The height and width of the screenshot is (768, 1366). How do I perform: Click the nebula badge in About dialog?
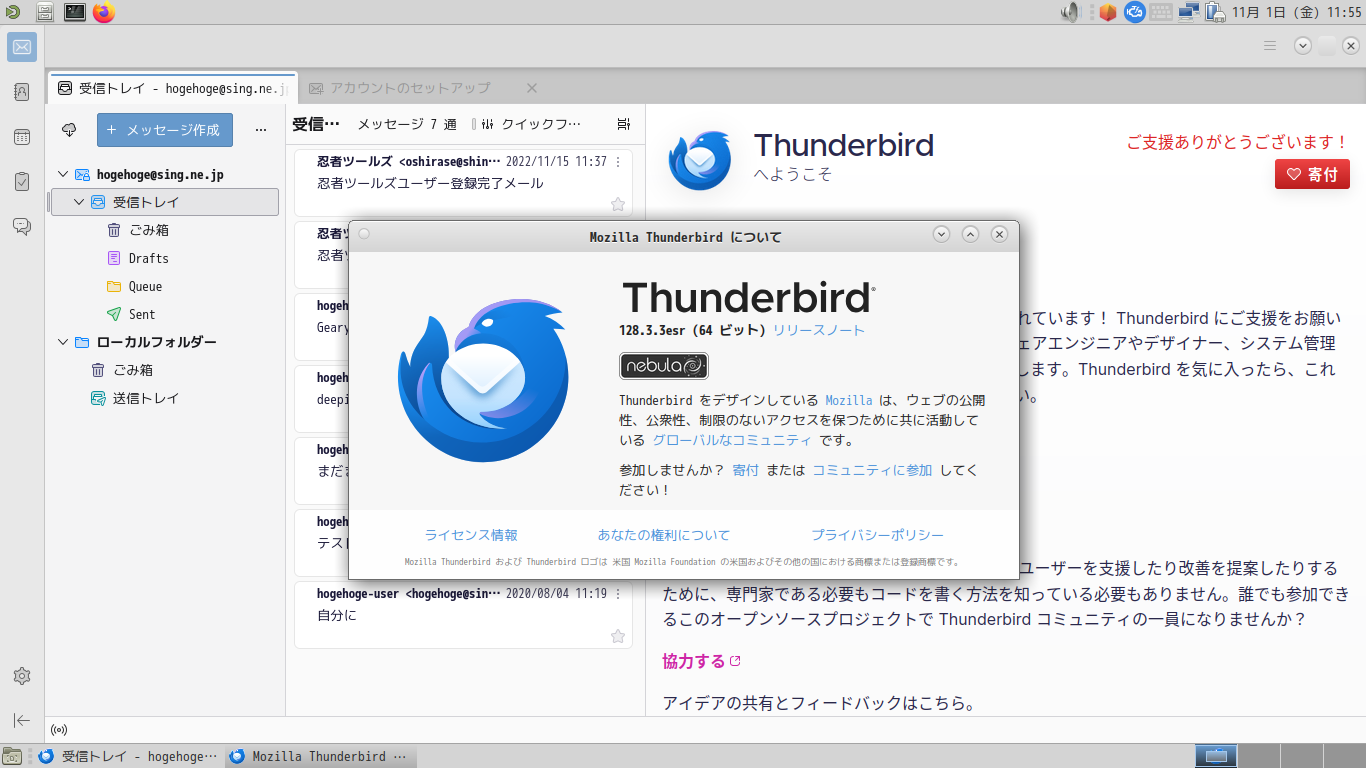click(x=664, y=366)
